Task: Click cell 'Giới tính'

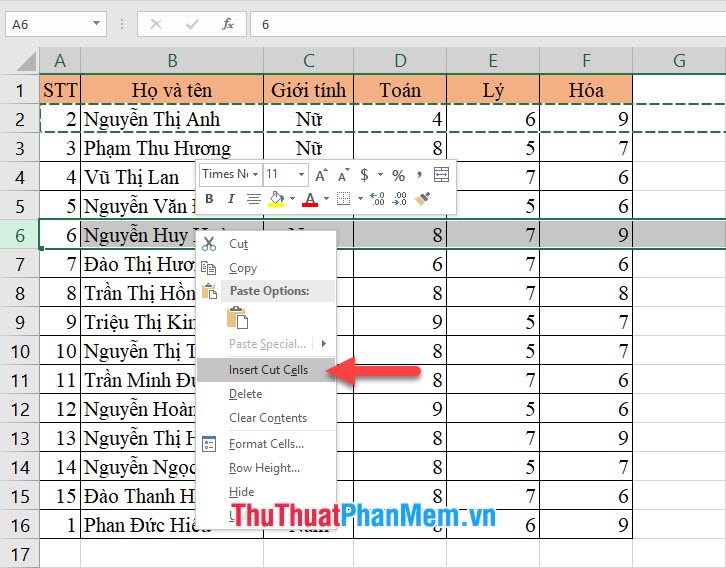Action: (x=308, y=90)
